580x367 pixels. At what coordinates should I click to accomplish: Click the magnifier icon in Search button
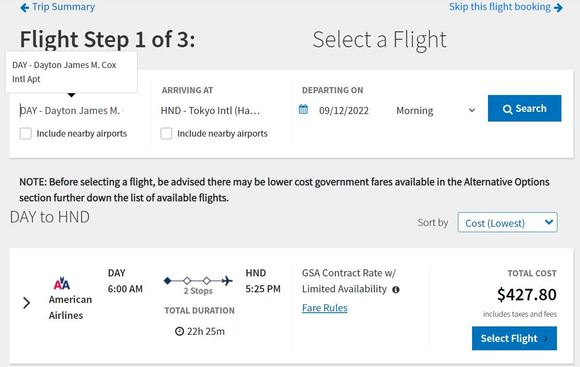point(508,109)
